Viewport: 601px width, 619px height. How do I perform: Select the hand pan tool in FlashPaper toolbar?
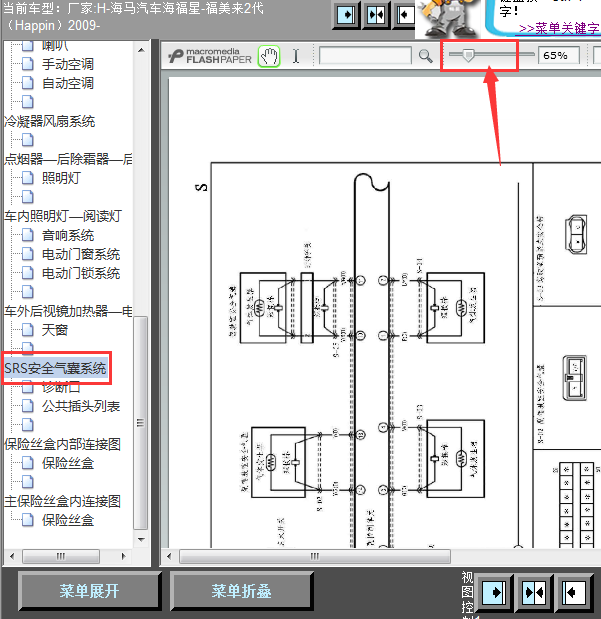269,56
